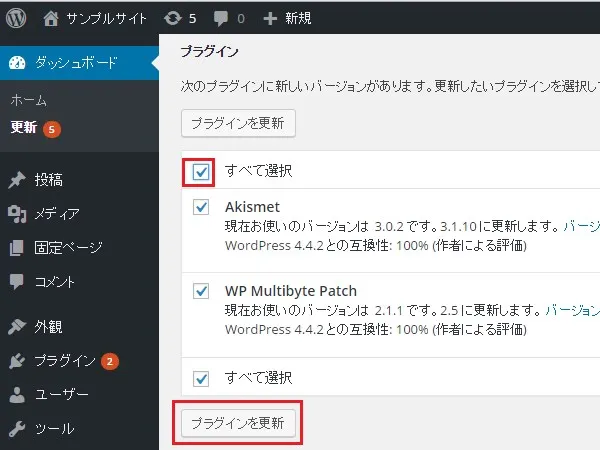This screenshot has width=600, height=450.
Task: Click Akismet's WordPress 4.4.2 compatibility text
Action: tap(376, 246)
